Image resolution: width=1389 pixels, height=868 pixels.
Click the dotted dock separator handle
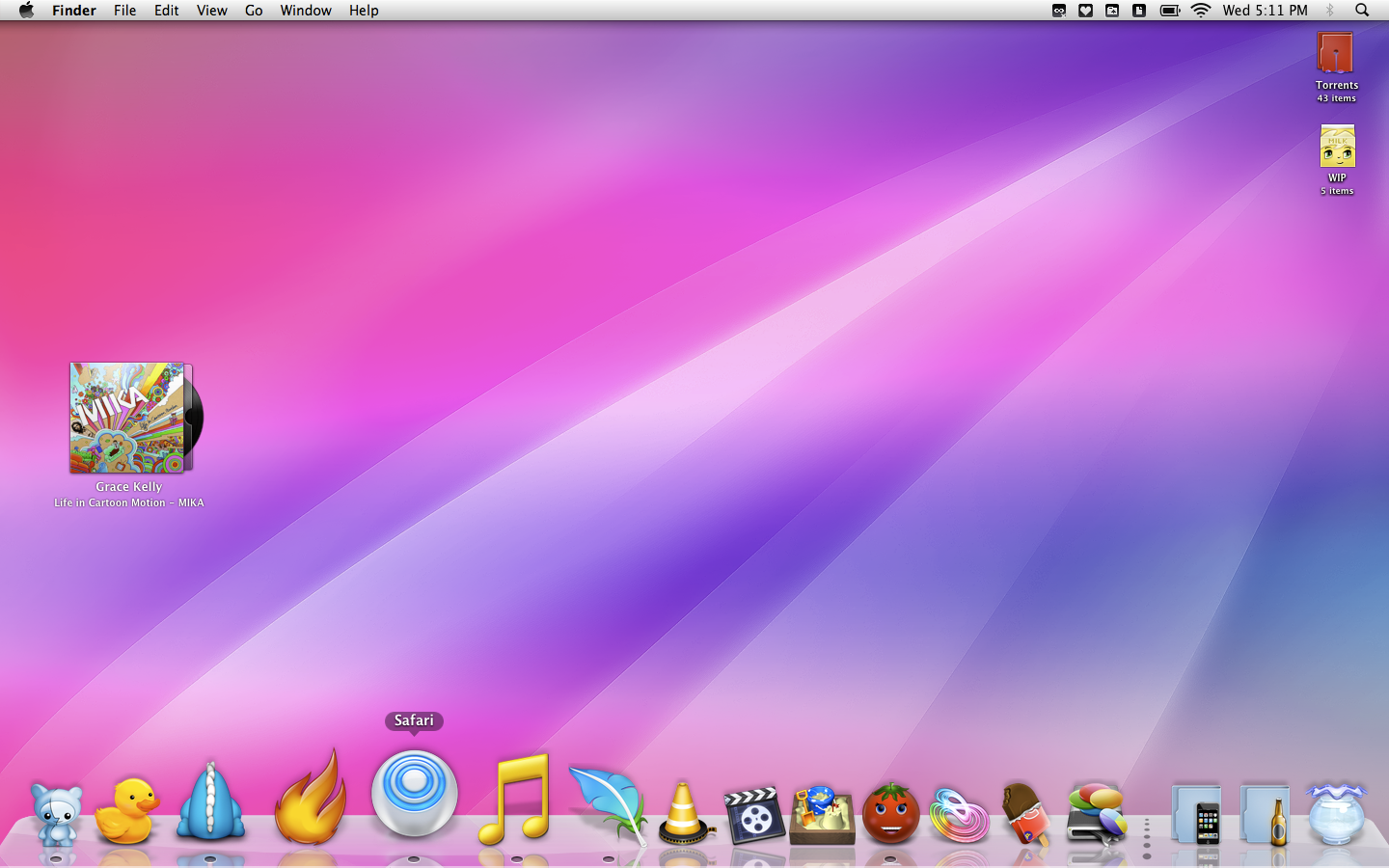tap(1147, 838)
